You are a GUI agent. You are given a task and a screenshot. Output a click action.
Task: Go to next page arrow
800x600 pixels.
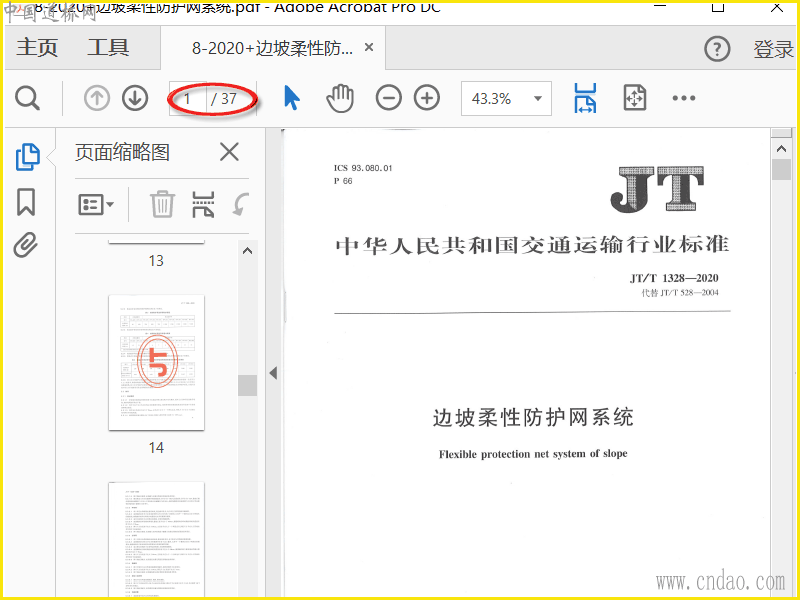pos(135,98)
